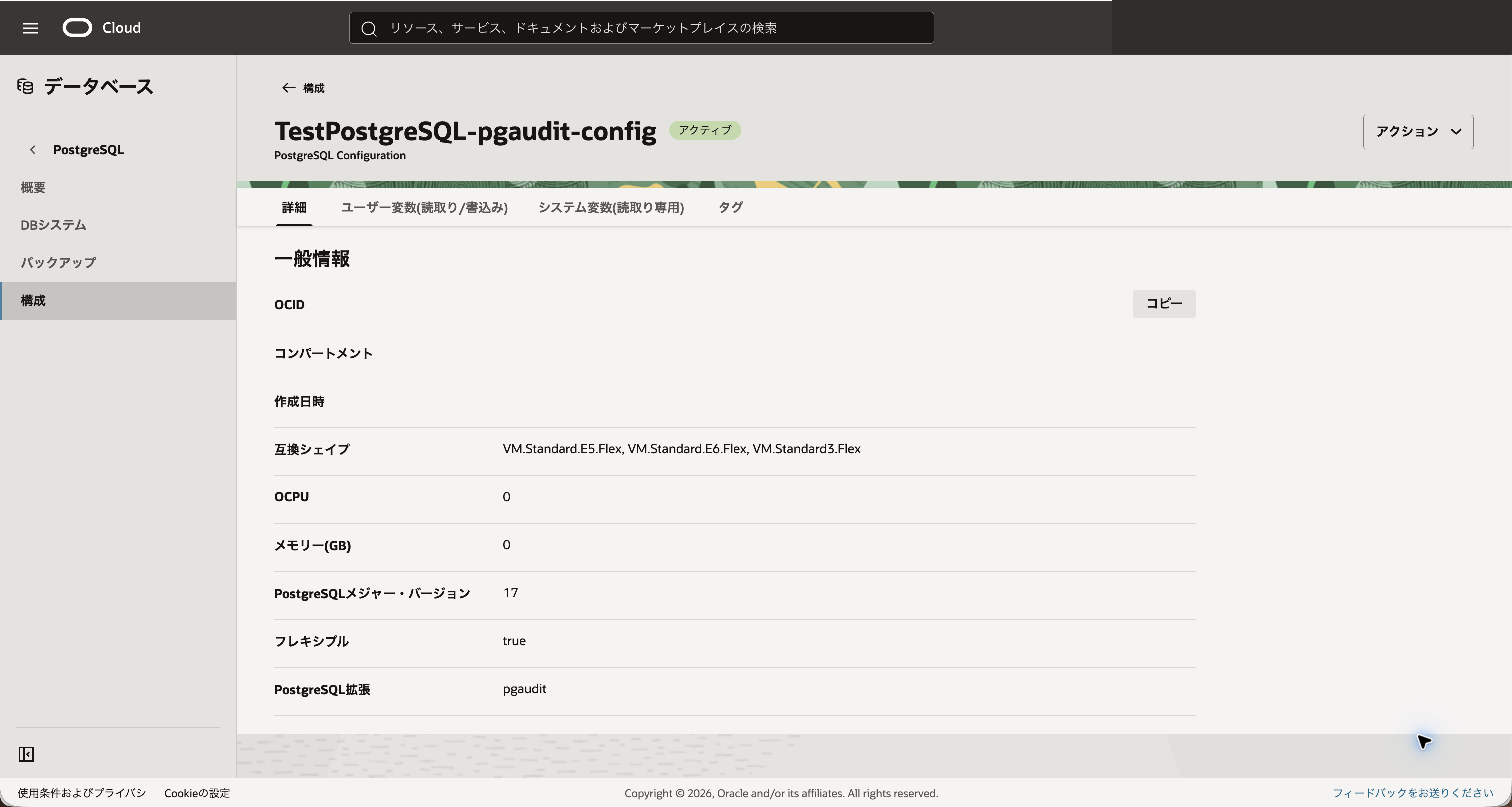Screen dimensions: 1512x807
Task: Click the OCPU label
Action: point(291,497)
